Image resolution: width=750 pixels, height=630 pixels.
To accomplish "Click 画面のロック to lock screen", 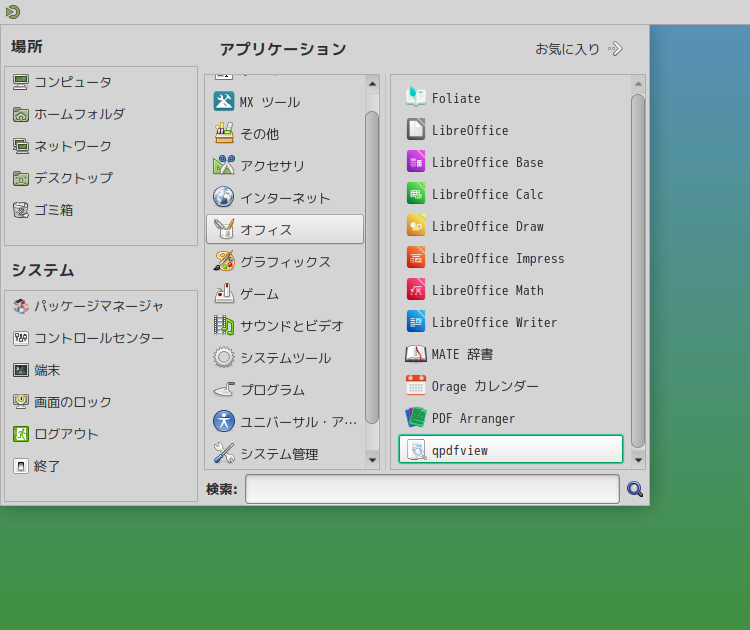I will point(62,402).
